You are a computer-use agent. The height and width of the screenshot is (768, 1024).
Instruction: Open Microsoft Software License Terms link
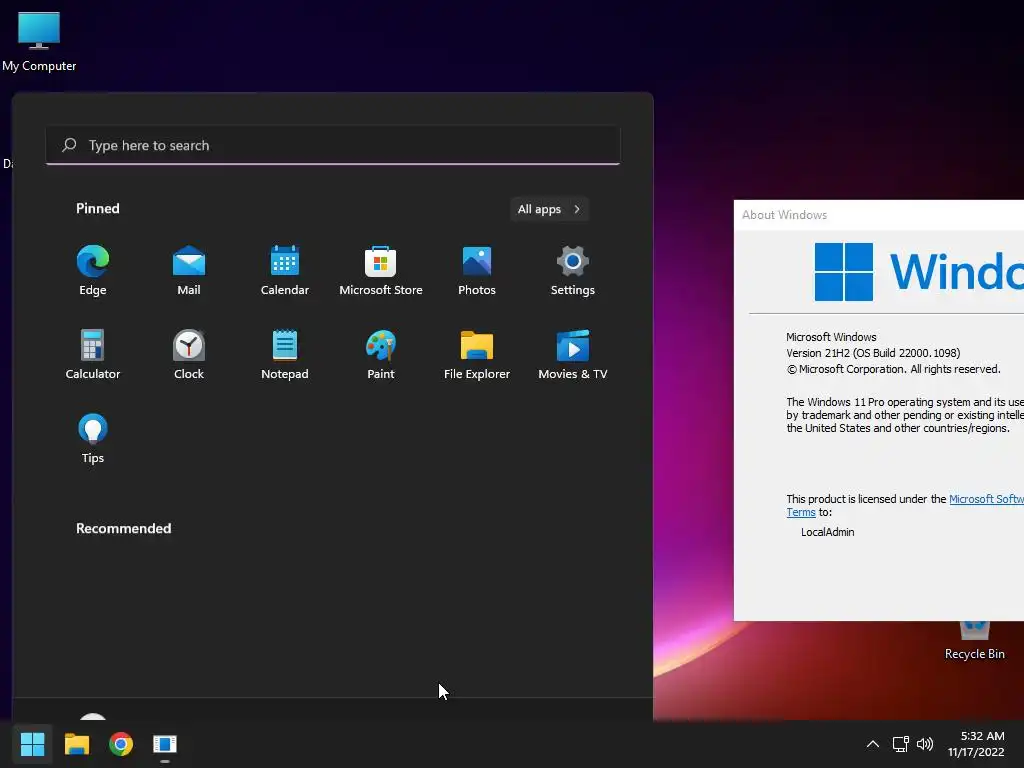point(986,499)
